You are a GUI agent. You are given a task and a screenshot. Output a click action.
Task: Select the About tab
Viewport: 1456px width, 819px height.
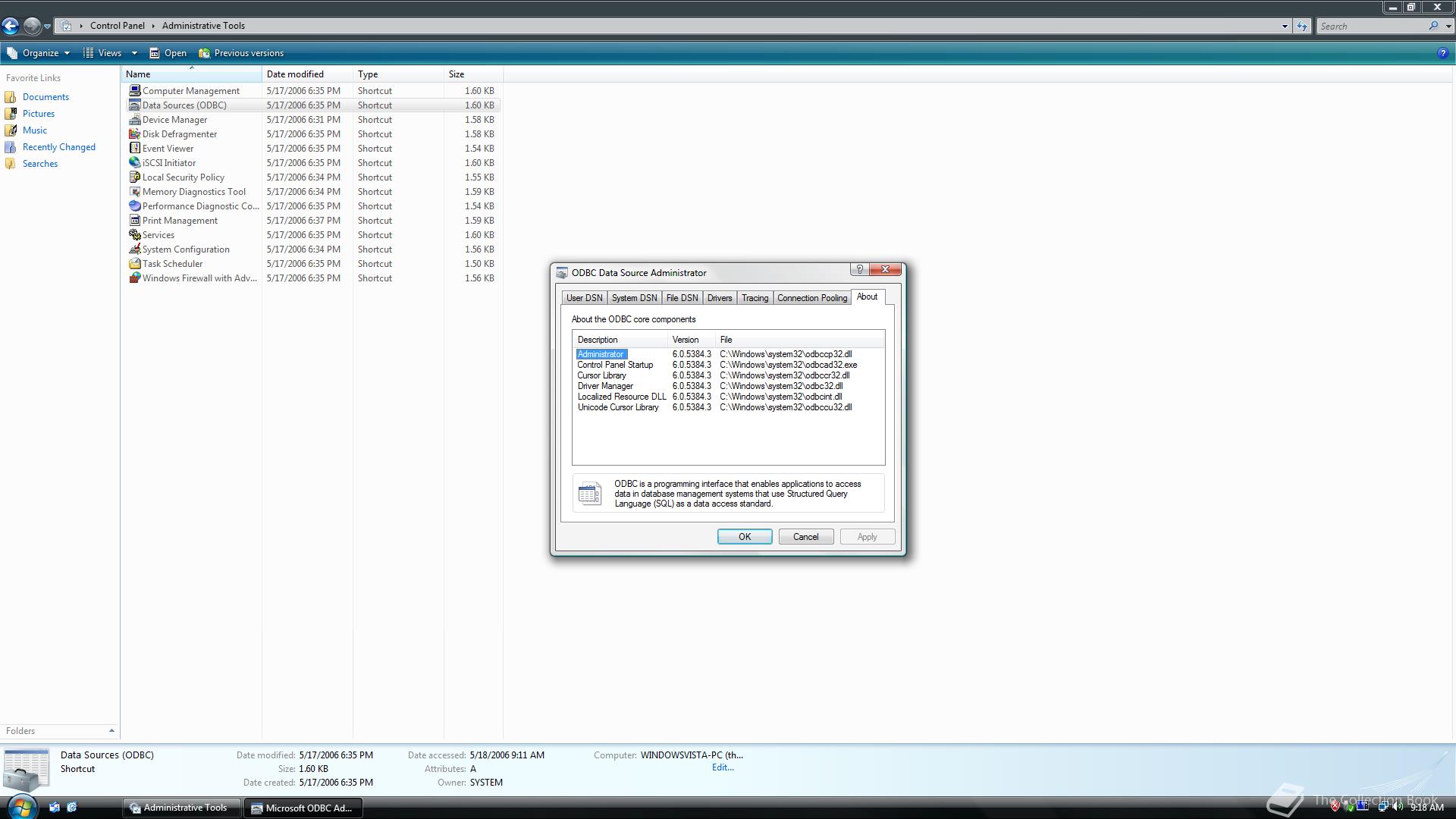click(867, 297)
